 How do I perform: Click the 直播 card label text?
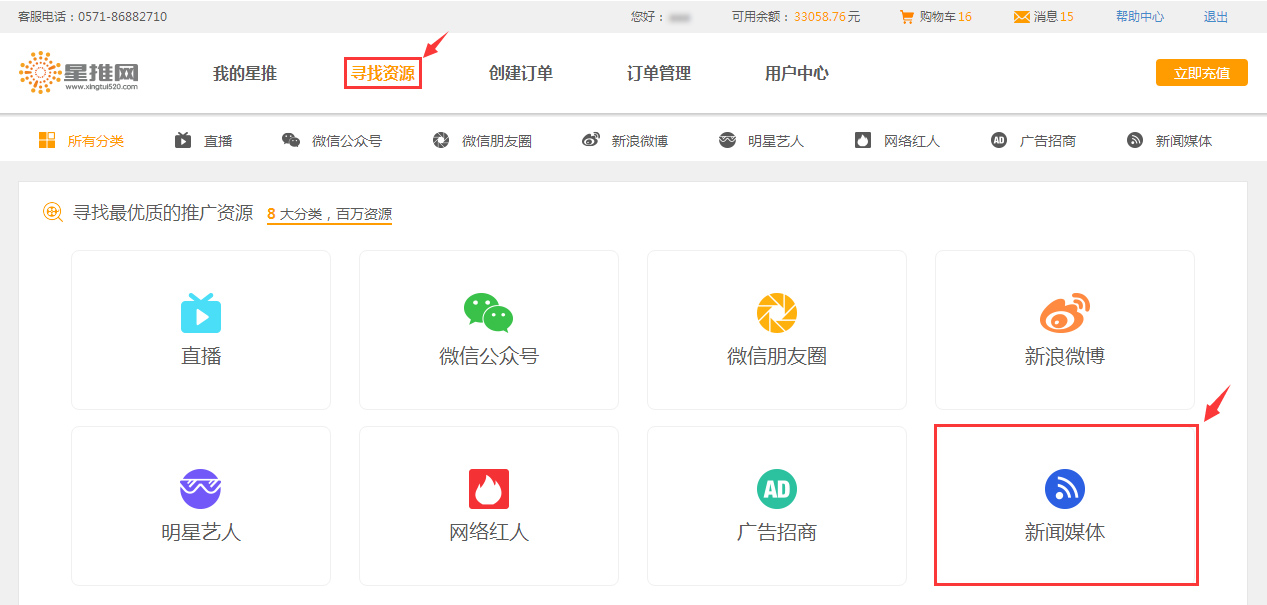pos(201,357)
